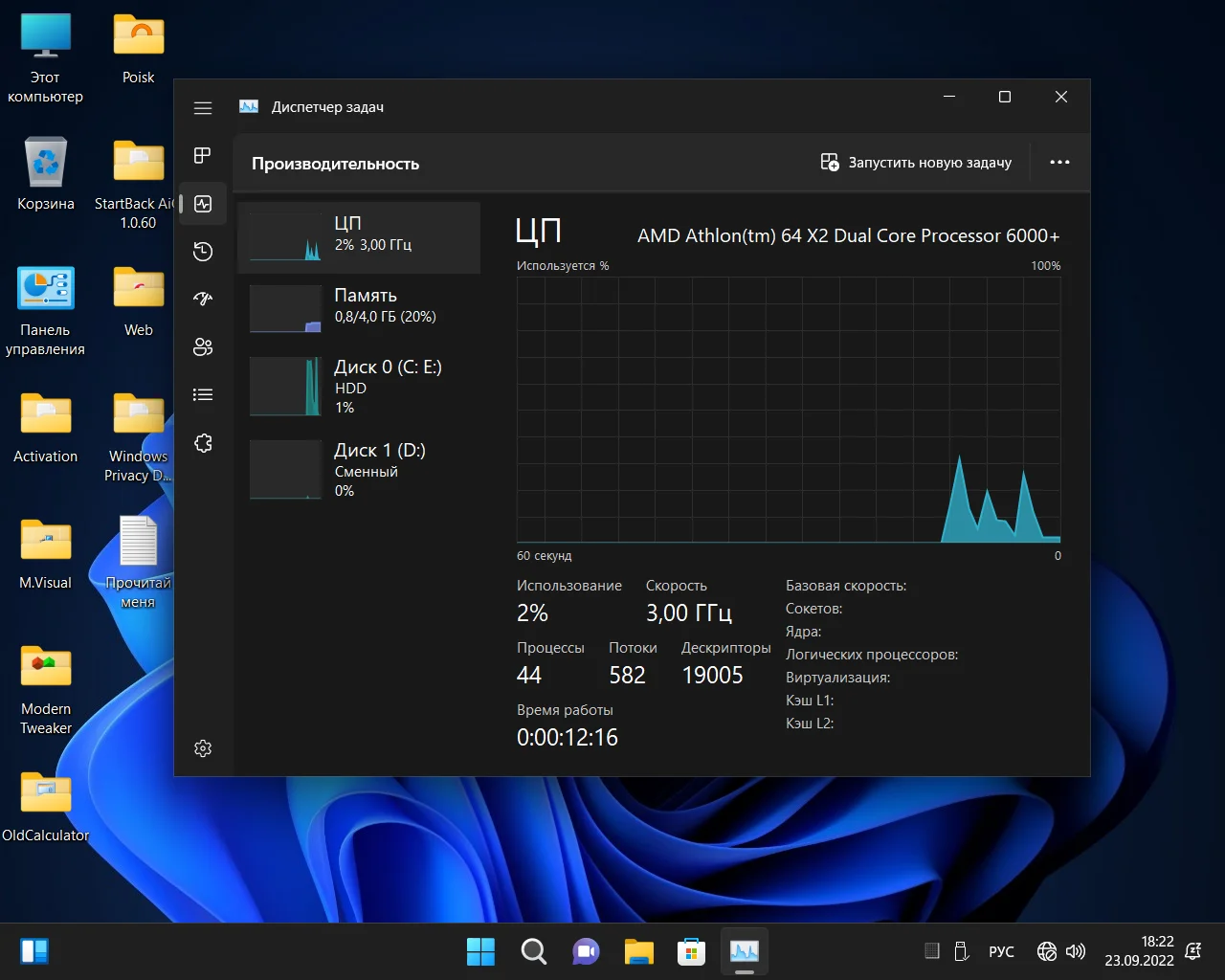
Task: Open the Details list sidebar icon
Action: coord(203,394)
